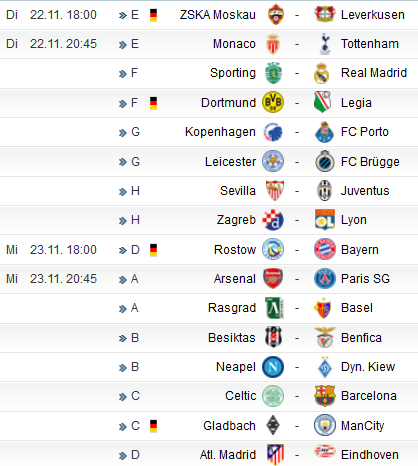The width and height of the screenshot is (418, 466).
Task: Click the ZSKA Moskau club crest
Action: (x=275, y=14)
